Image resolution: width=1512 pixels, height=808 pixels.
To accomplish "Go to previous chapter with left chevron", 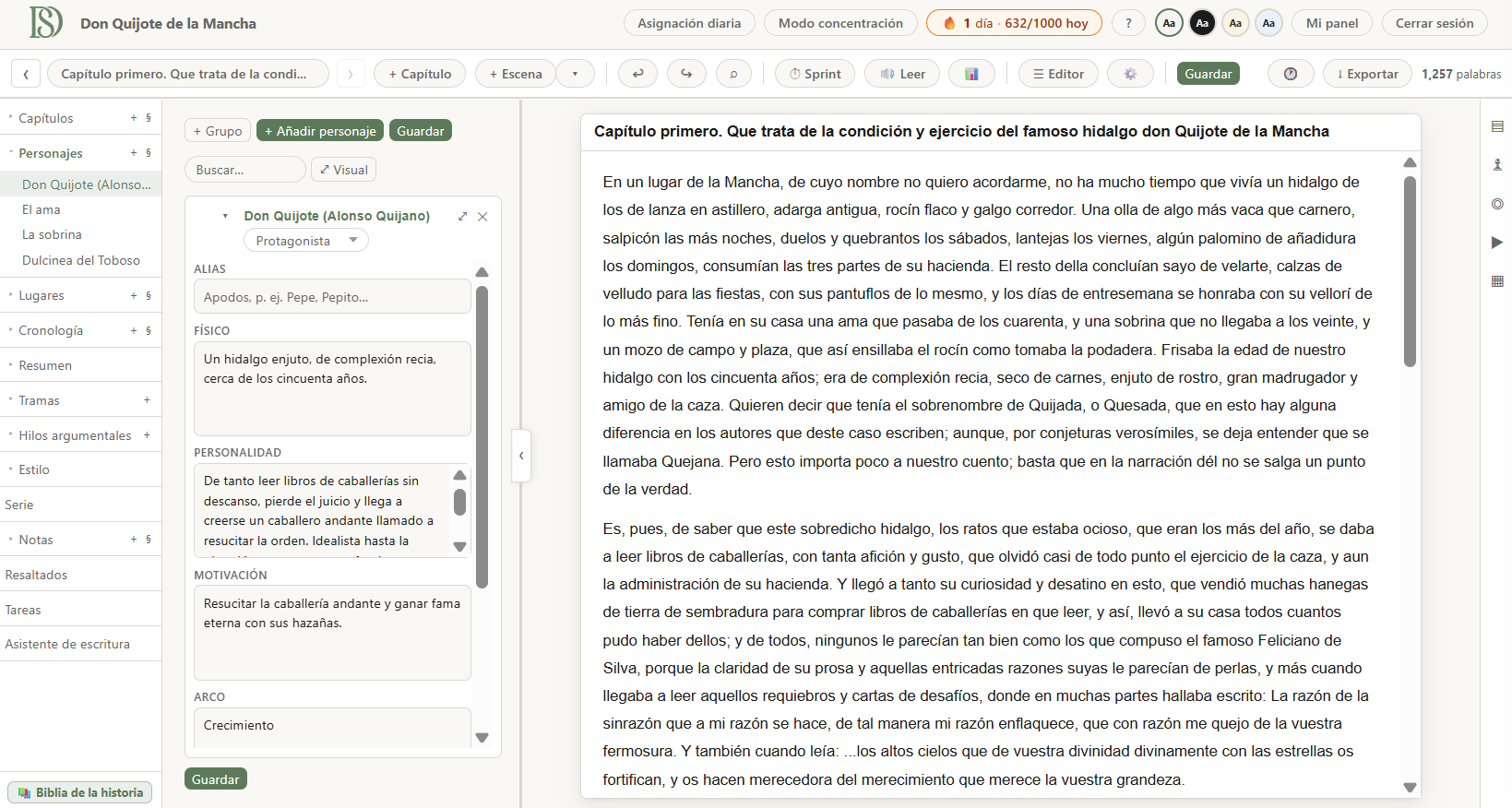I will pos(26,74).
